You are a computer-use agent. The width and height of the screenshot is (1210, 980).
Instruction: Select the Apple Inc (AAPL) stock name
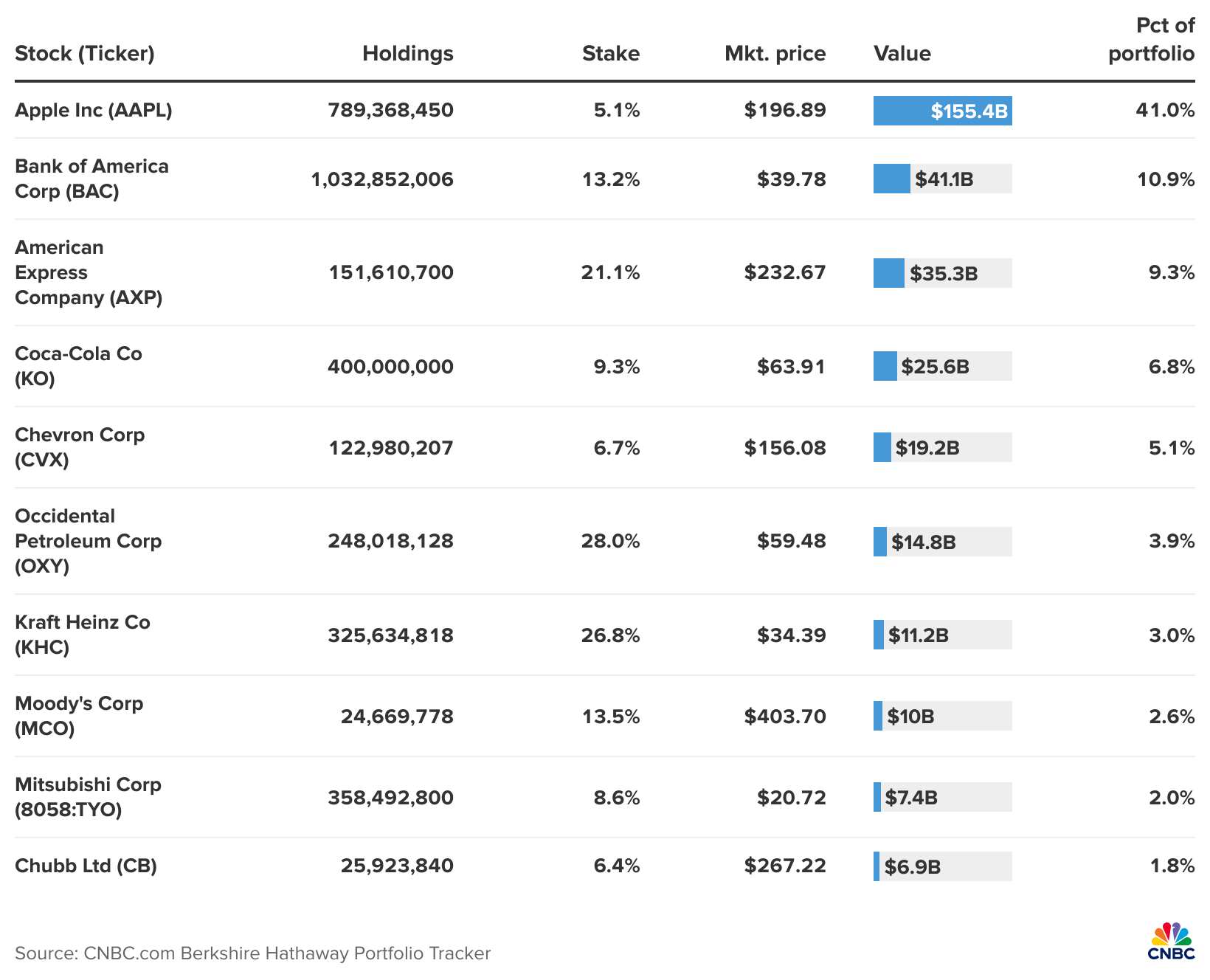(x=93, y=110)
